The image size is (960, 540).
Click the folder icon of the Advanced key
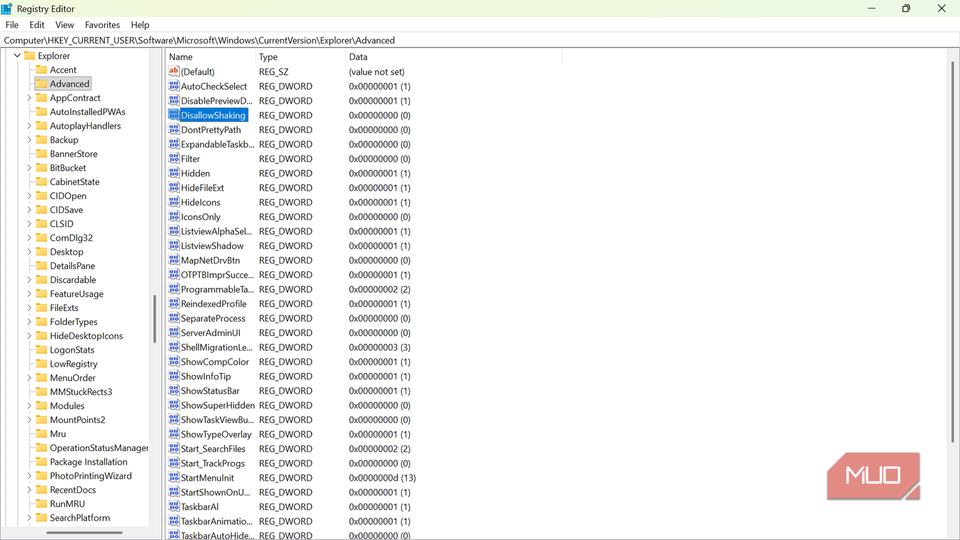42,84
